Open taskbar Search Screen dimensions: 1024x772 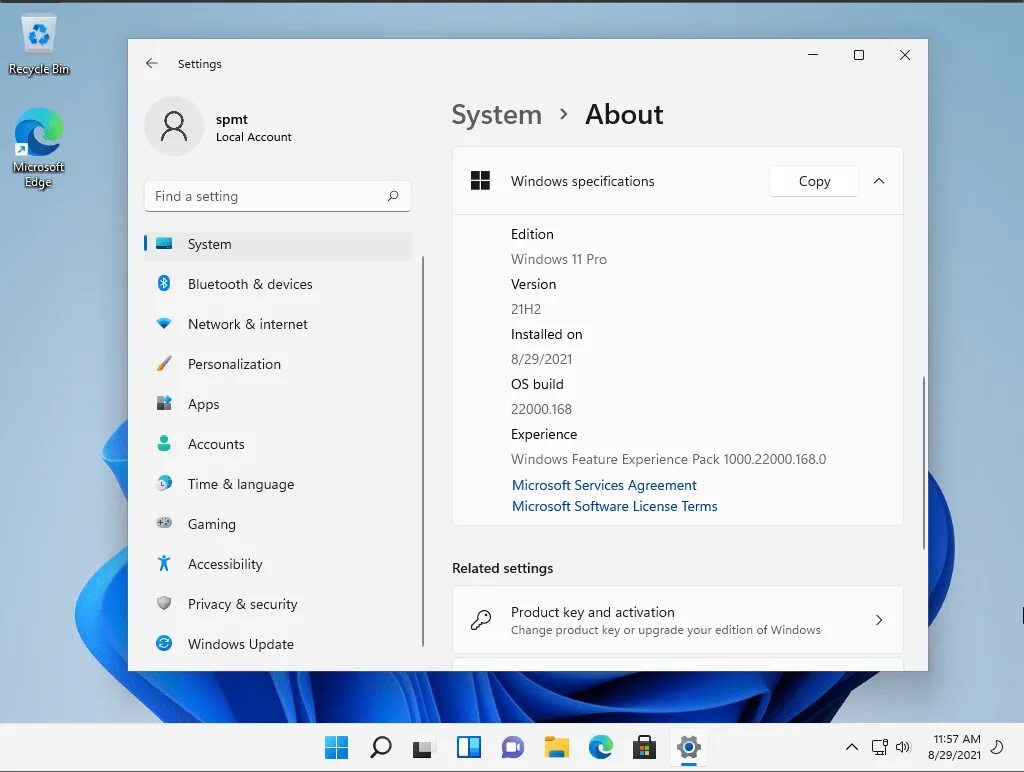[381, 747]
